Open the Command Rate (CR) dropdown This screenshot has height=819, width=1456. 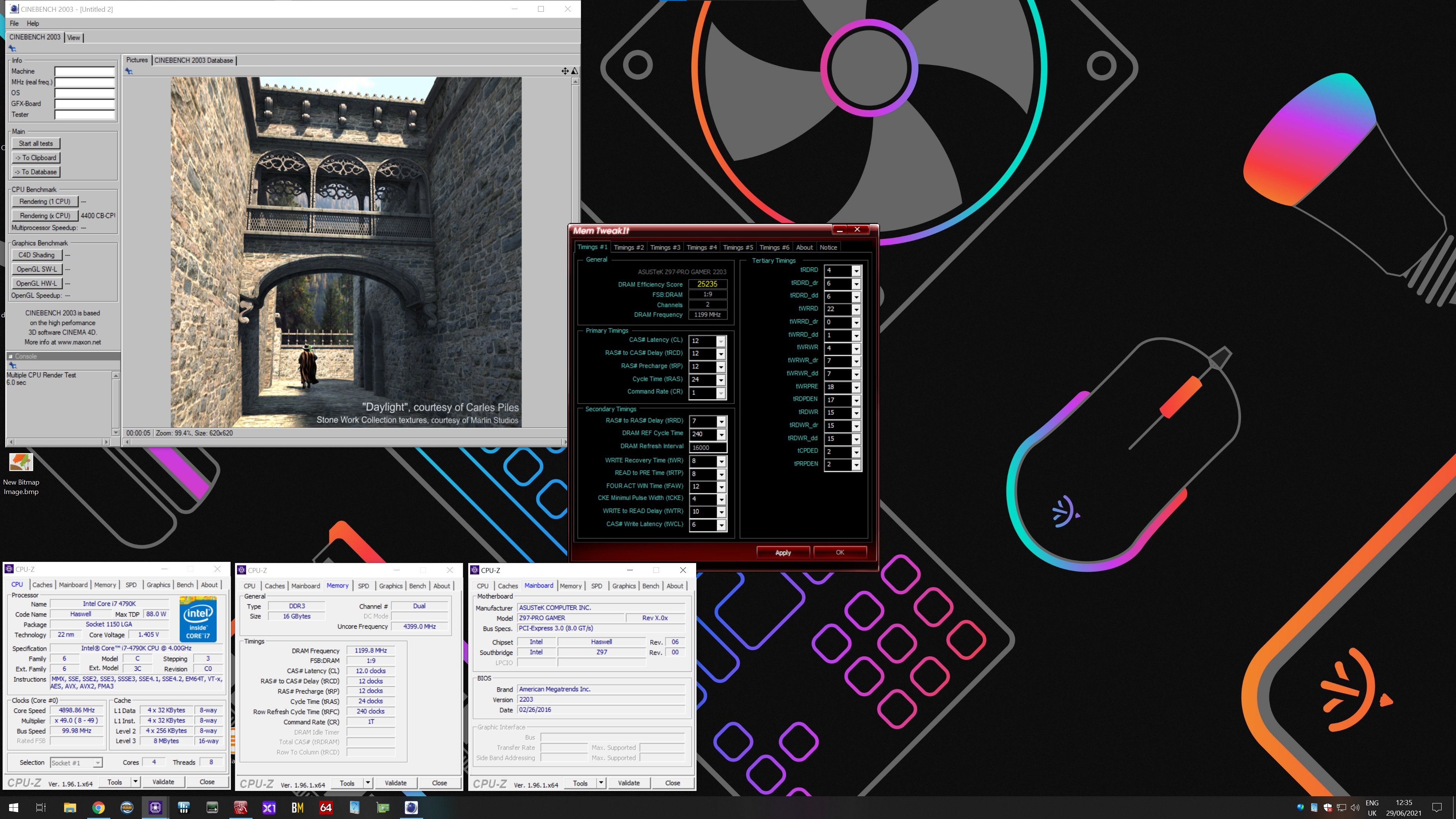point(721,393)
